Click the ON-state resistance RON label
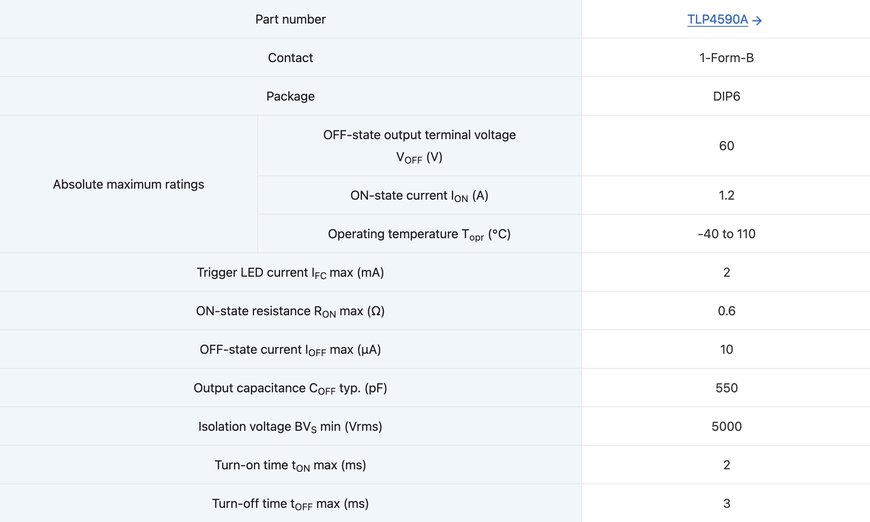The width and height of the screenshot is (870, 522). (x=290, y=311)
